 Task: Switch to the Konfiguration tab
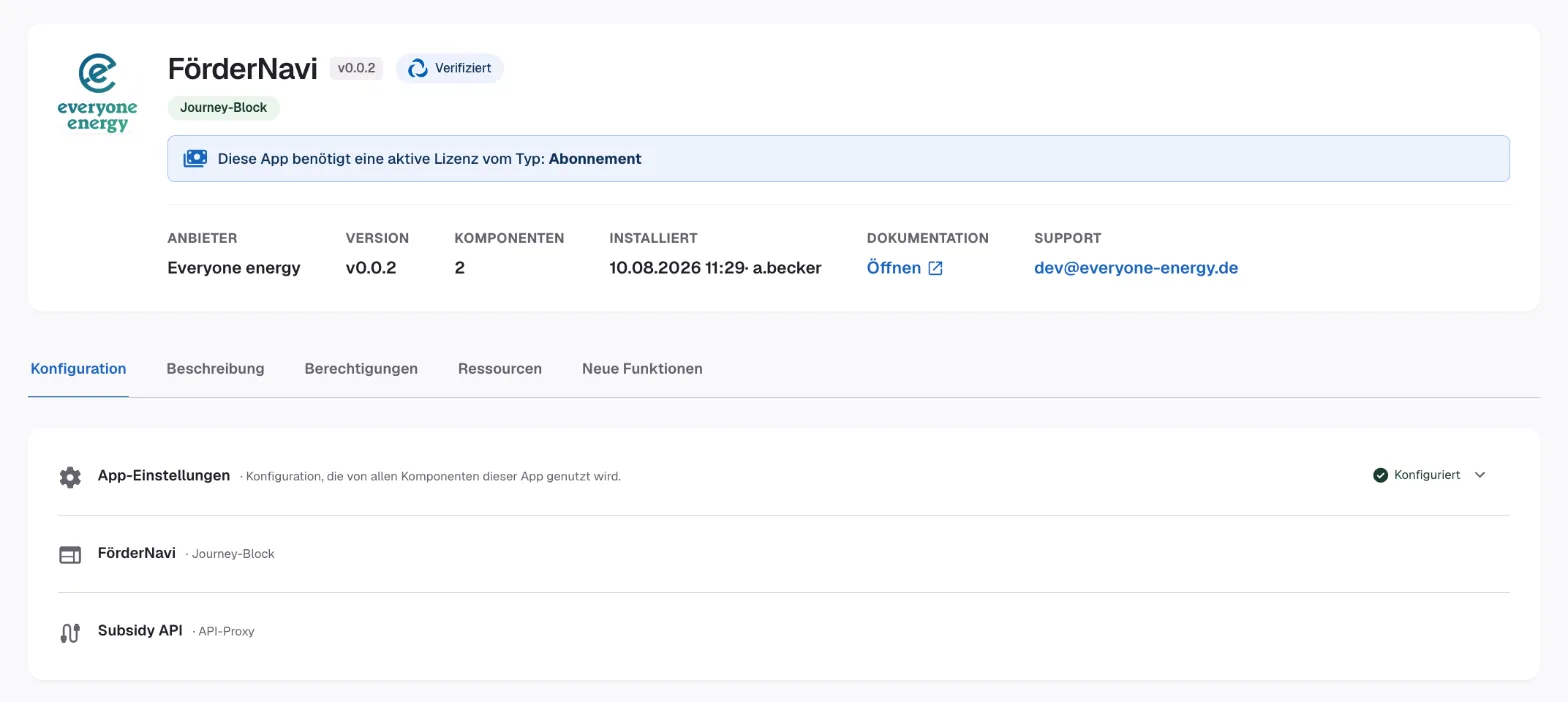pyautogui.click(x=78, y=368)
